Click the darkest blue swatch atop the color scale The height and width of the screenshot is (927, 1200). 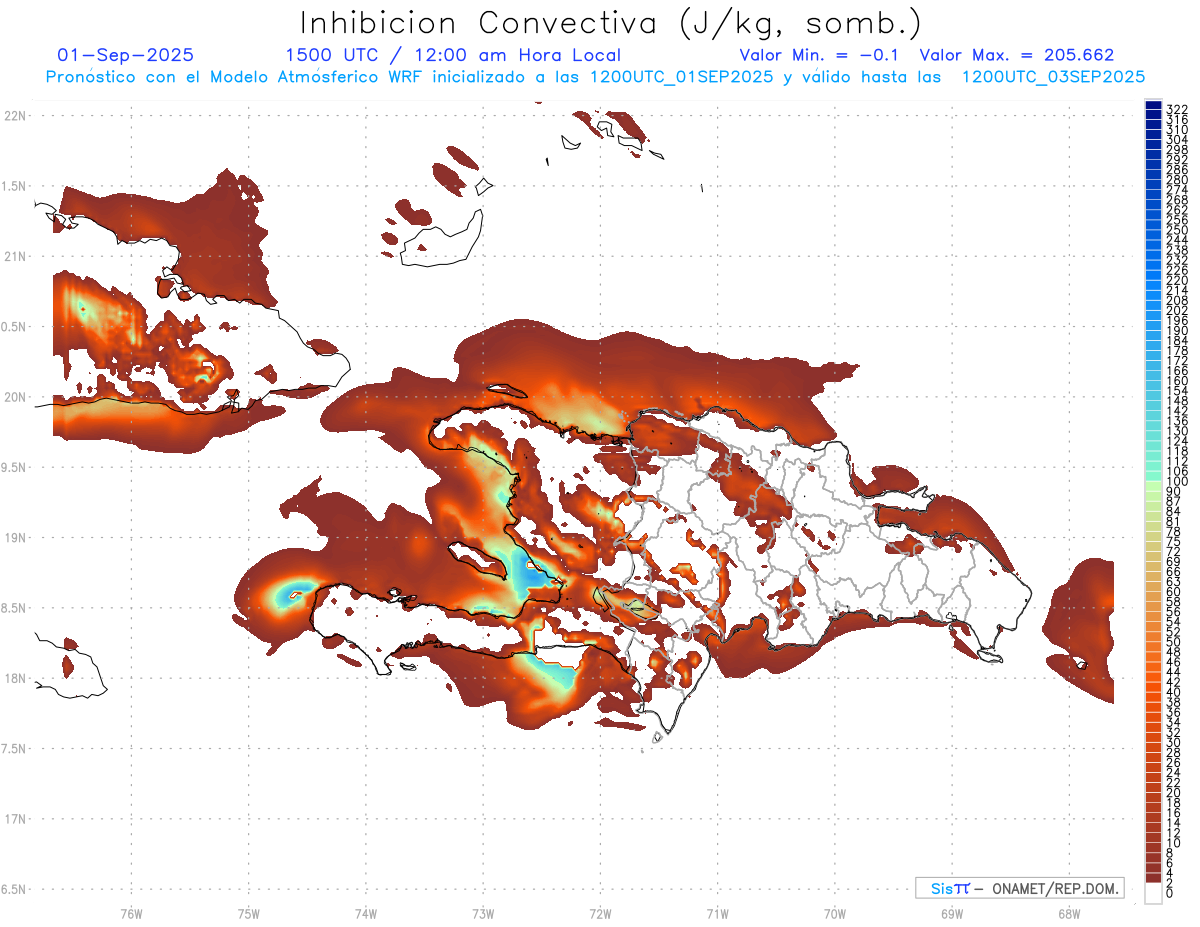(x=1153, y=106)
